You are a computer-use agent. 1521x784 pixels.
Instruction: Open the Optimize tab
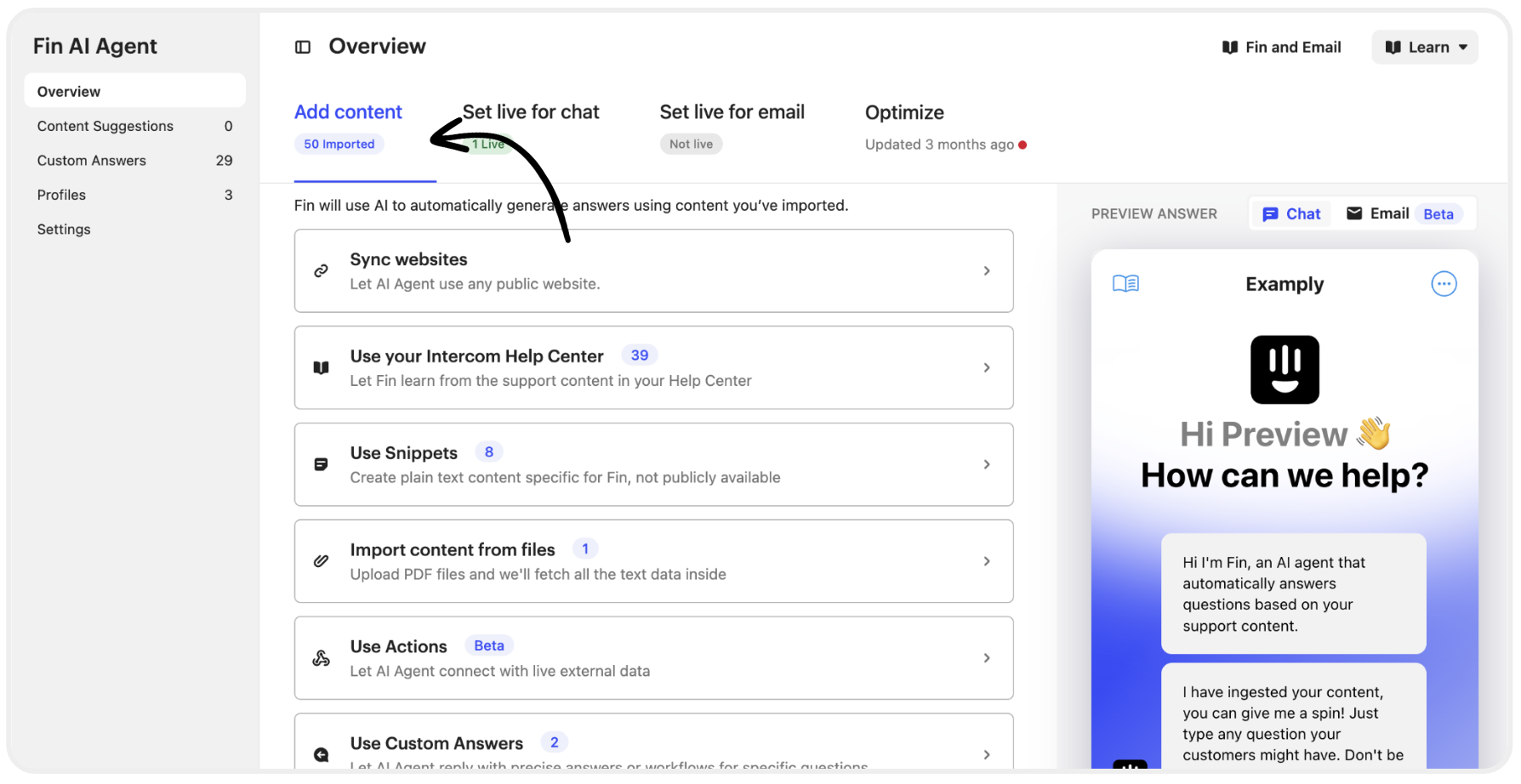904,112
